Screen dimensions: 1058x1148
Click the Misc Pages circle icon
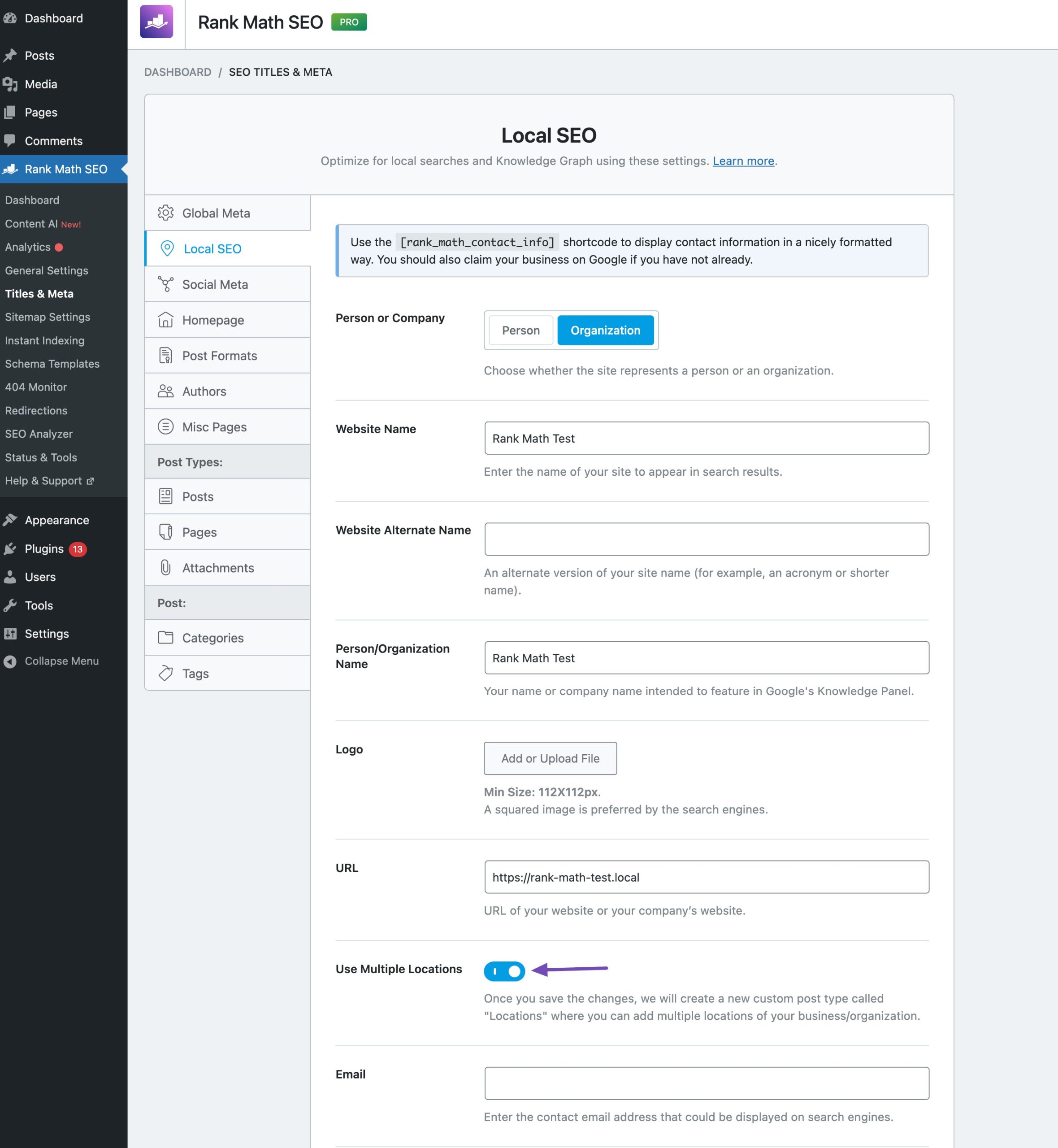click(x=165, y=426)
